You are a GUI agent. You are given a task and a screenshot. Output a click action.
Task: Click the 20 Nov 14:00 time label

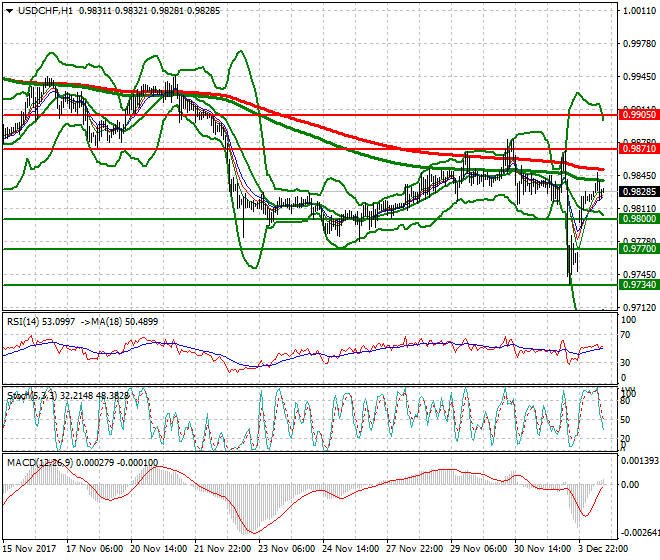[x=159, y=549]
